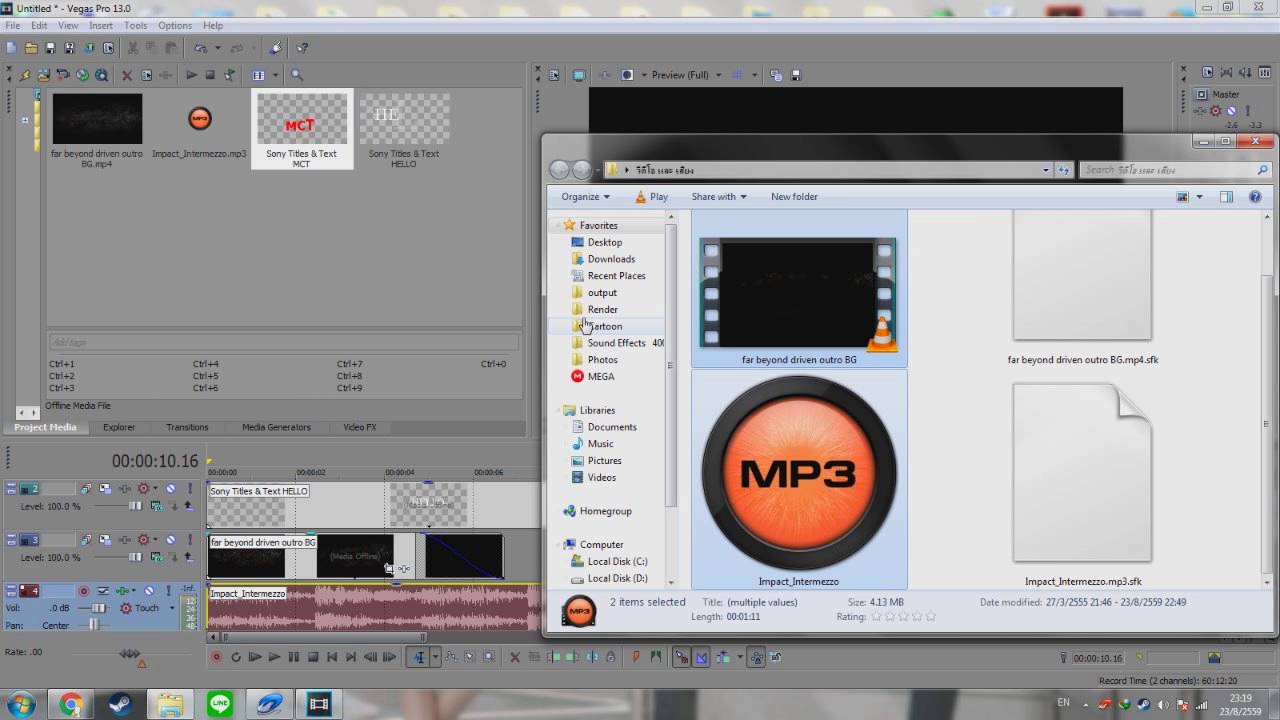
Task: Switch to the Transitions tab
Action: pyautogui.click(x=187, y=427)
